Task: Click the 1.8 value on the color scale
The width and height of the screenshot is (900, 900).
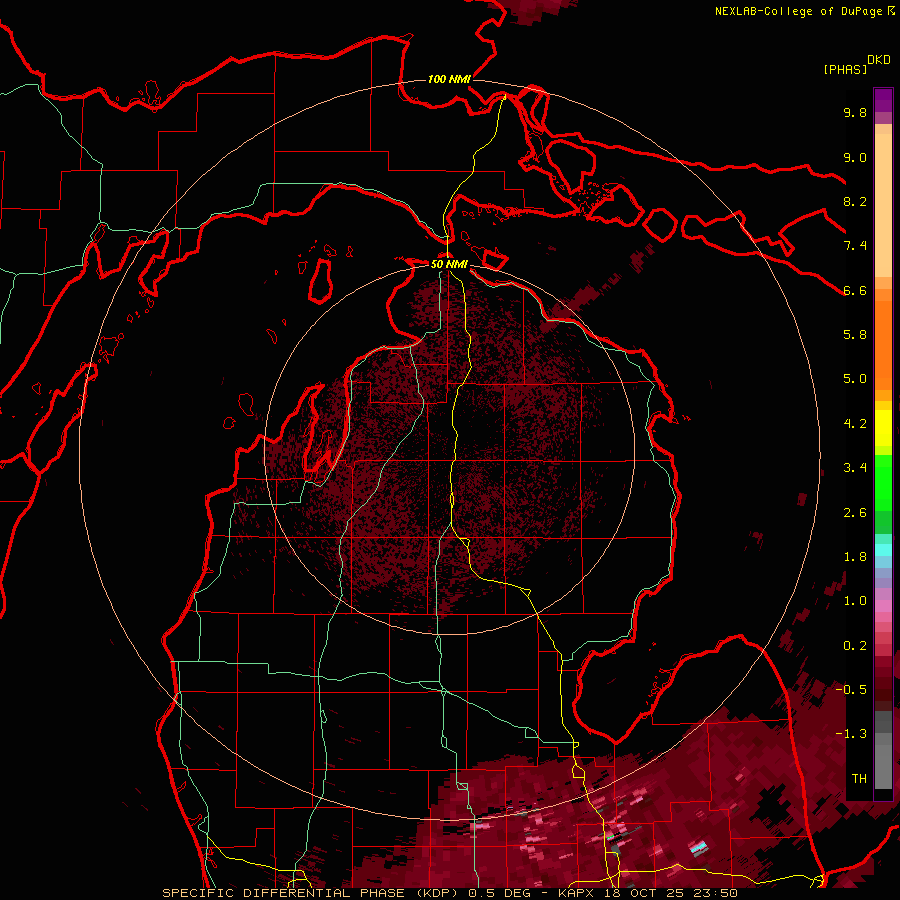Action: (855, 557)
